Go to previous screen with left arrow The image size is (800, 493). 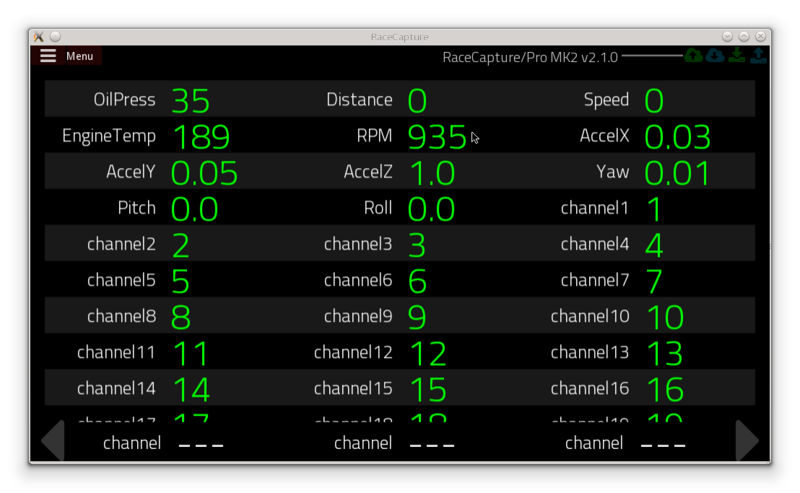pyautogui.click(x=53, y=440)
